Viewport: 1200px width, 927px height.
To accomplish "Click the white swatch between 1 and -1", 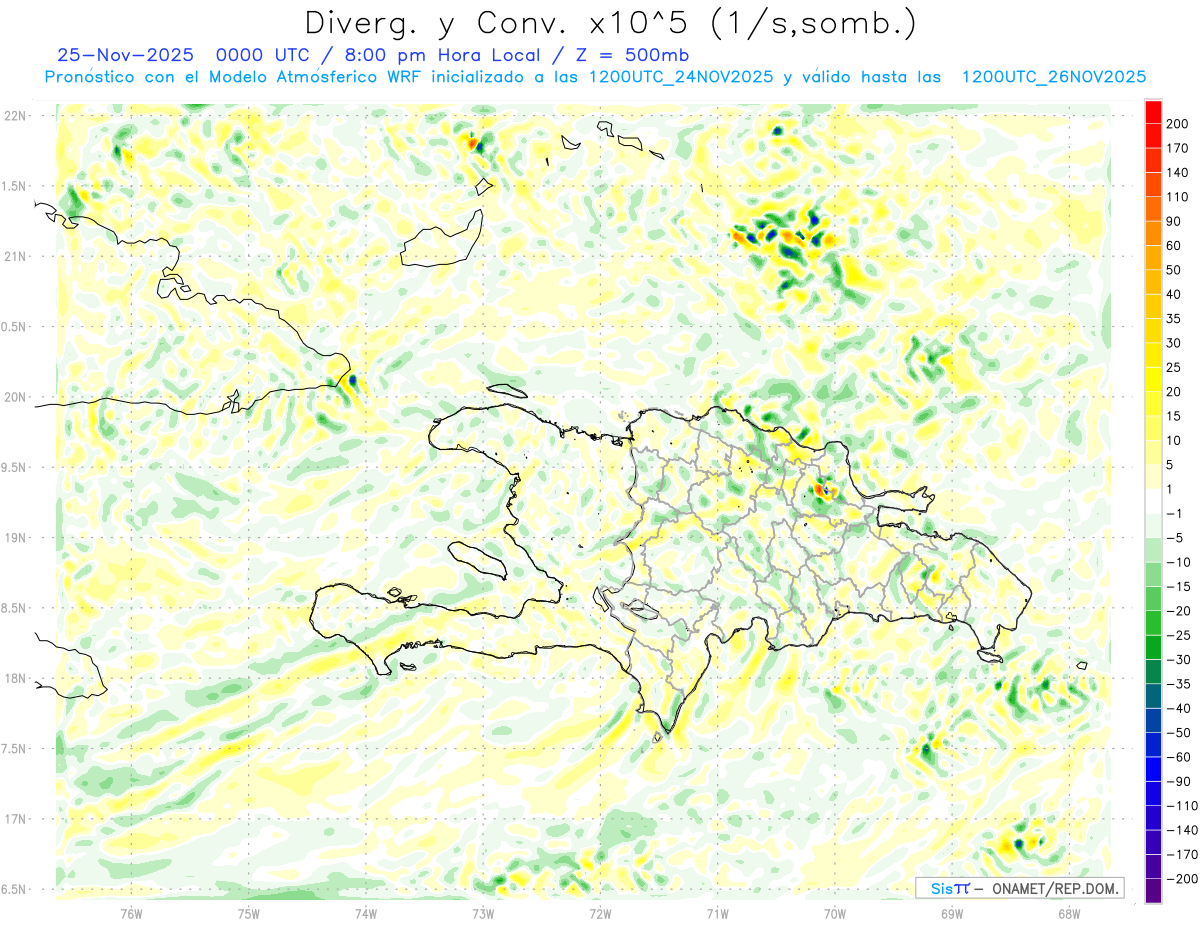I will [1153, 501].
